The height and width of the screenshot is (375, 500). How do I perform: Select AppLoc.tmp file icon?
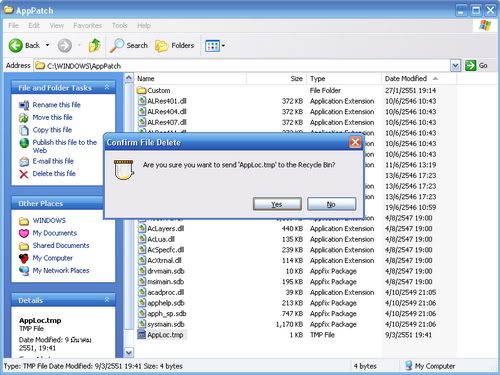[x=142, y=335]
